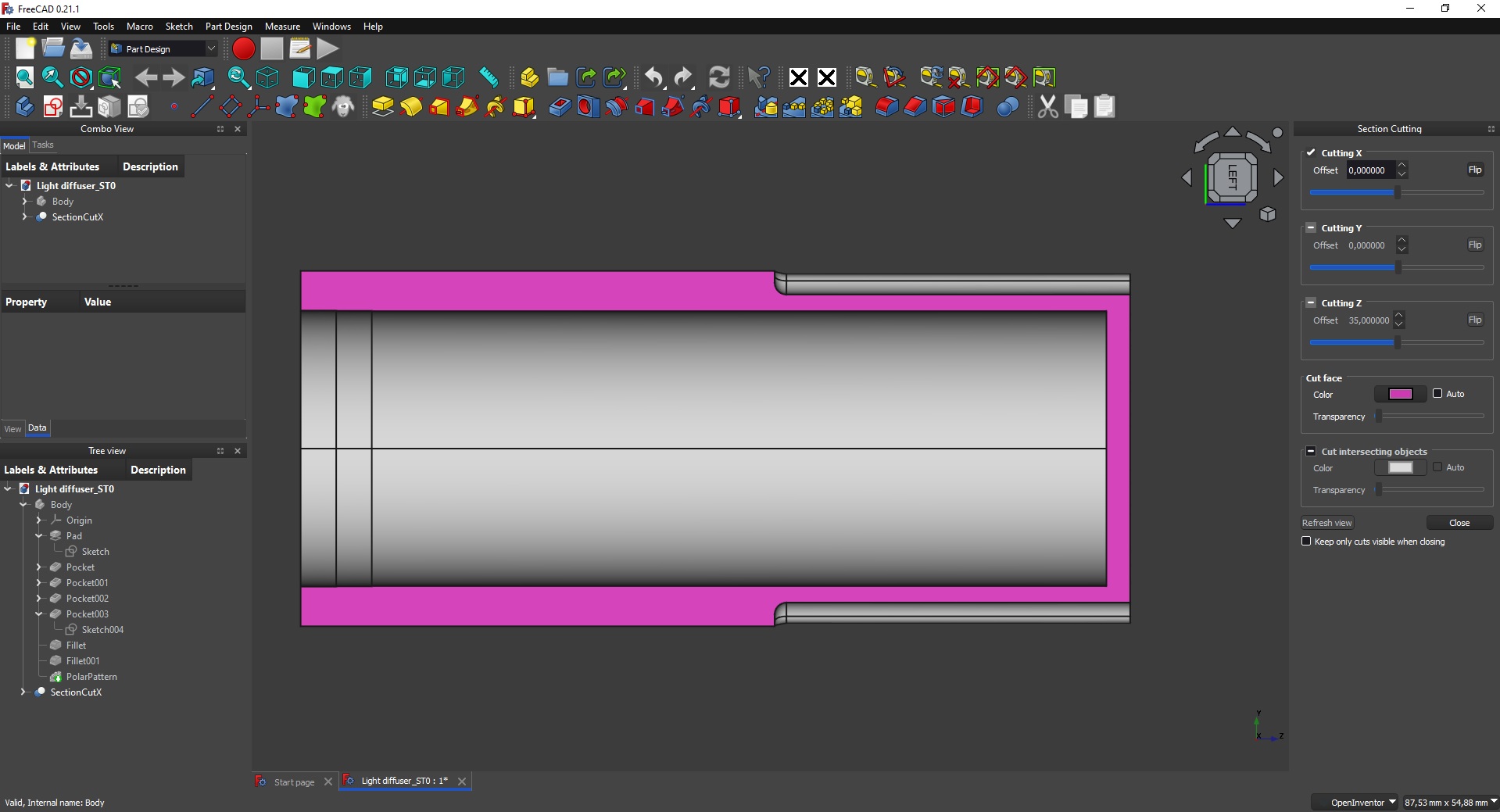Expand the Pocket001 tree item
The height and width of the screenshot is (812, 1500).
coord(38,582)
